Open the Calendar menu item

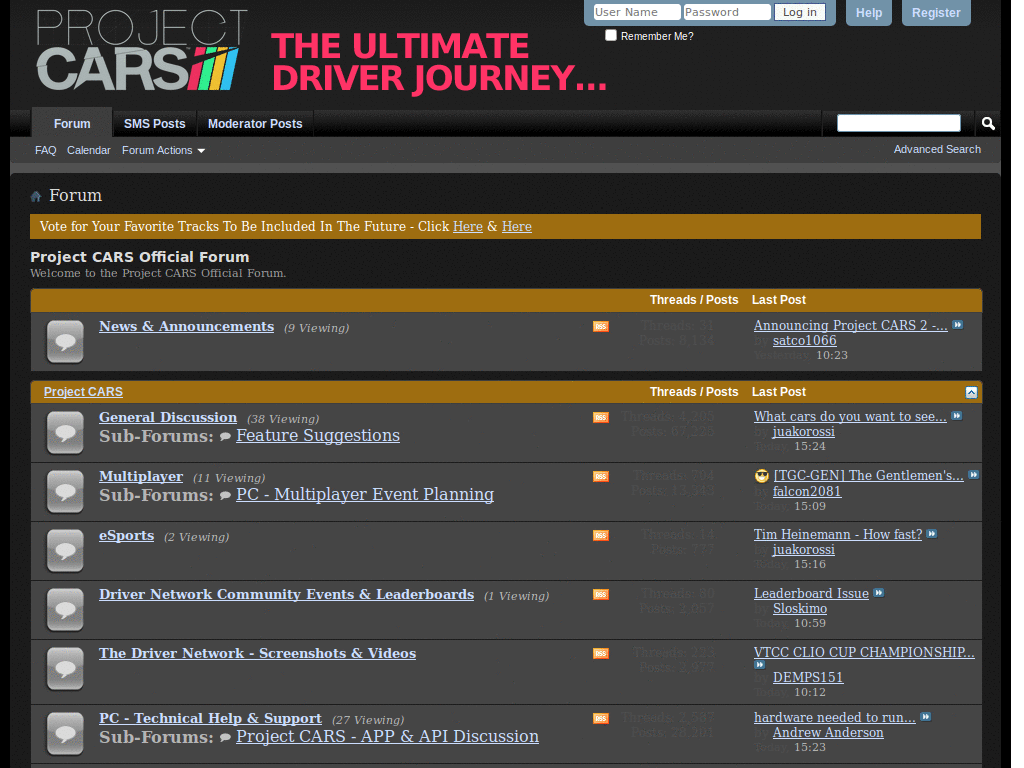(x=89, y=150)
